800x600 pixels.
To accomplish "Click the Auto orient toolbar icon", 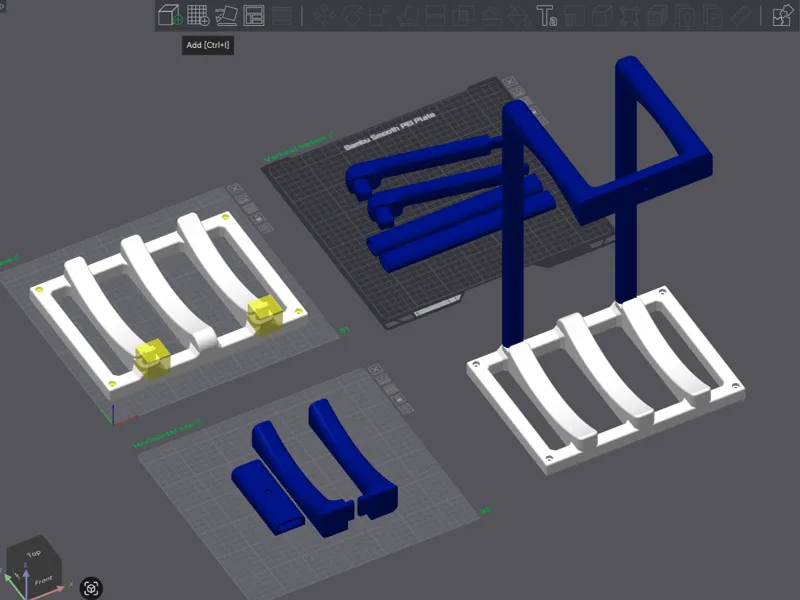I will (226, 15).
